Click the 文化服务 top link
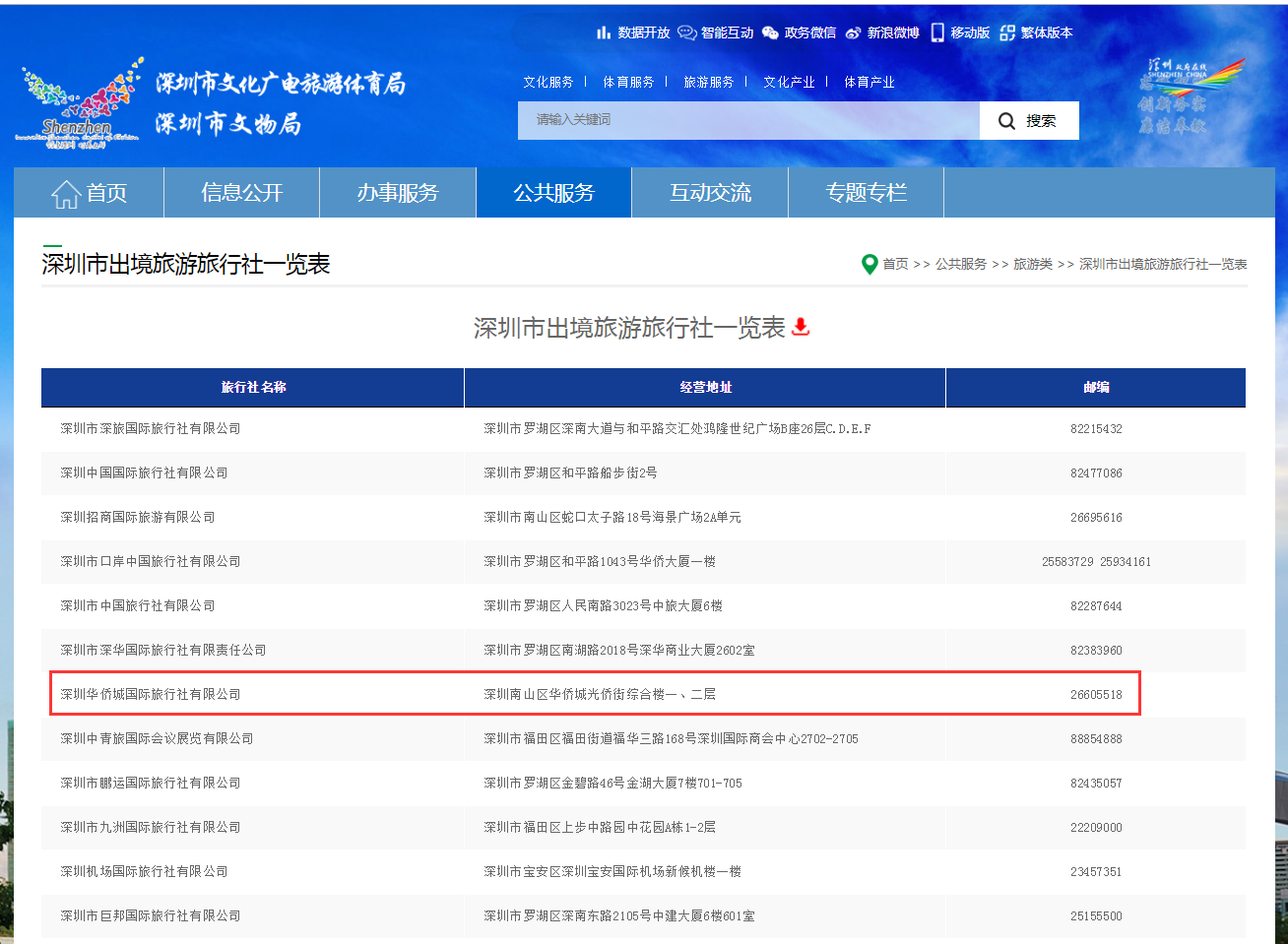Screen dimensions: 1288x944 pyautogui.click(x=547, y=83)
